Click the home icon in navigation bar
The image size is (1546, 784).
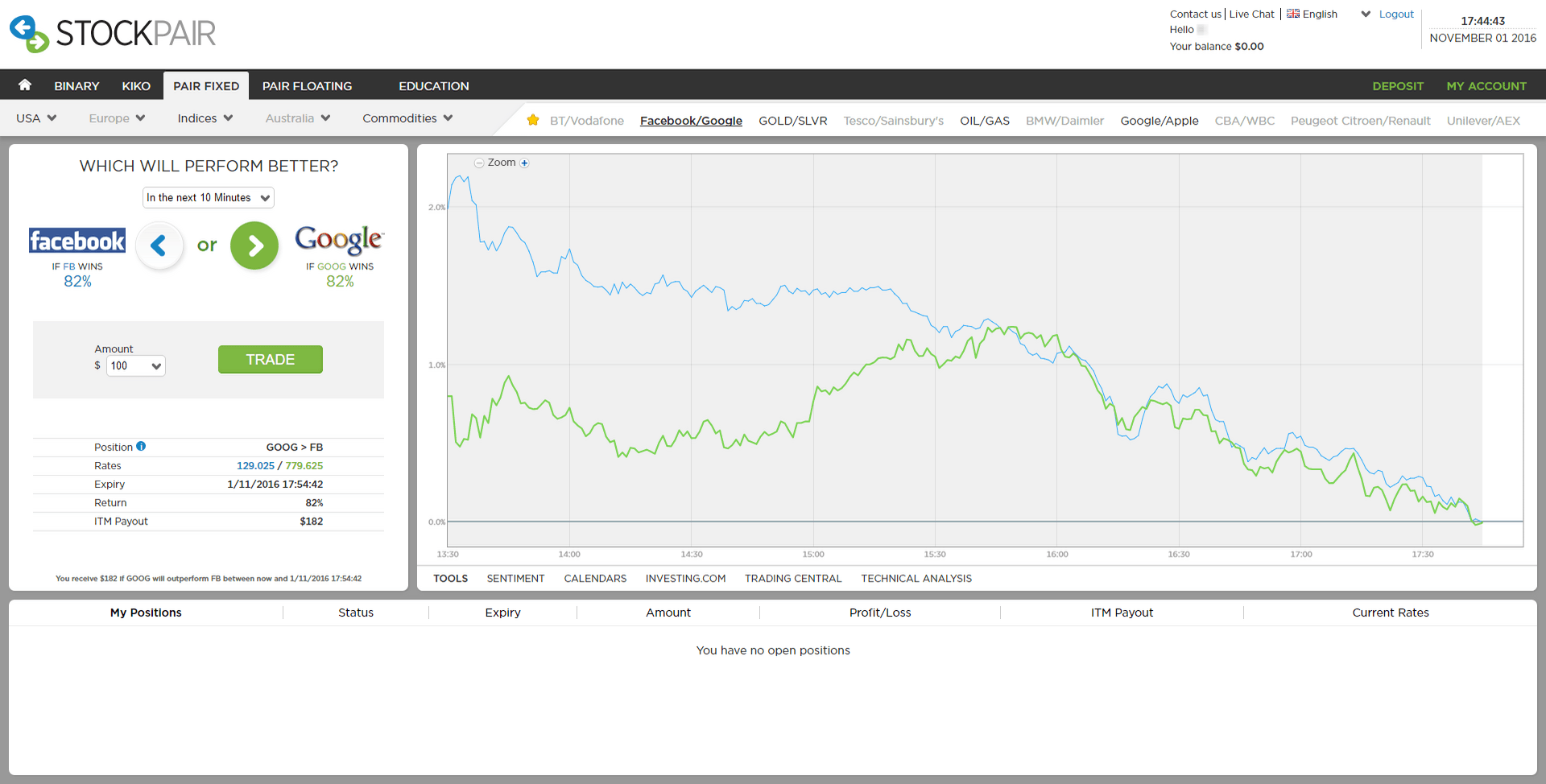tap(25, 85)
